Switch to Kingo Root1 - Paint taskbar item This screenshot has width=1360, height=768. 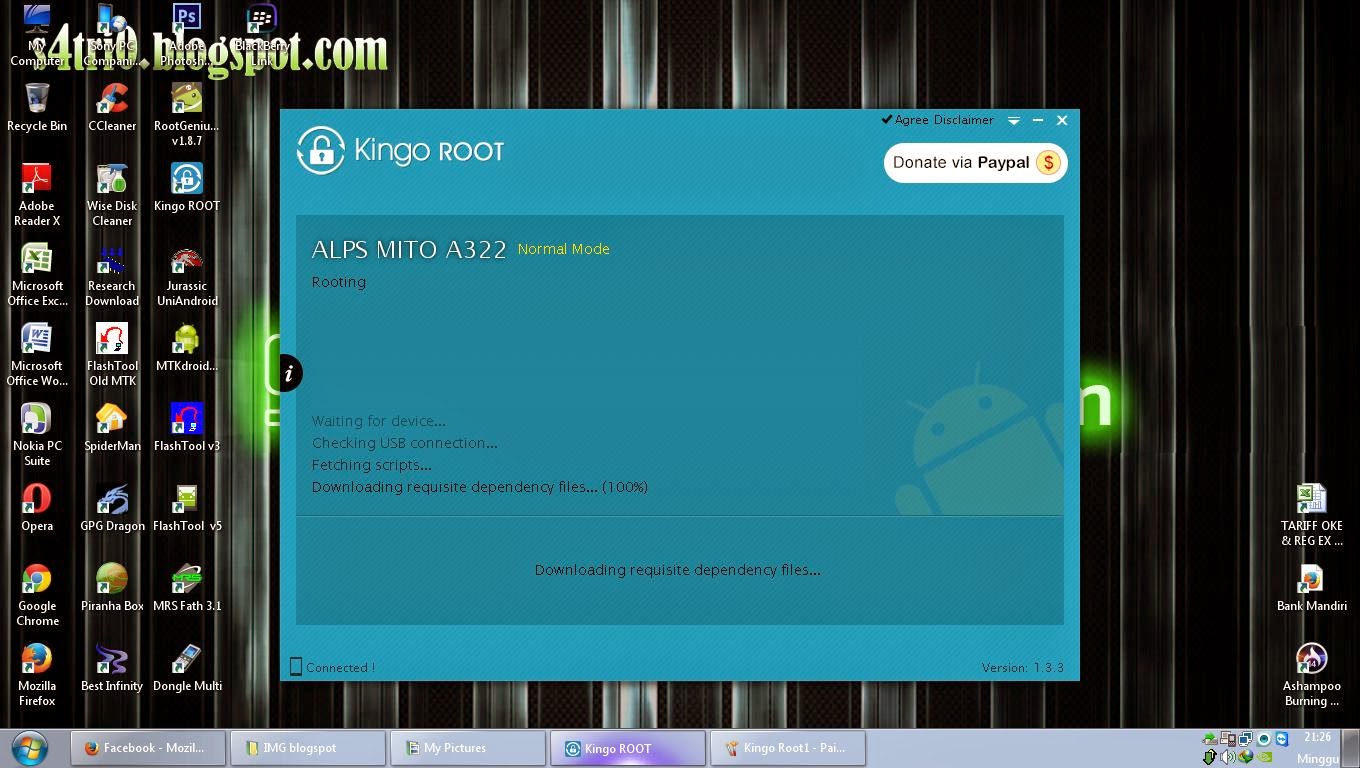point(788,748)
